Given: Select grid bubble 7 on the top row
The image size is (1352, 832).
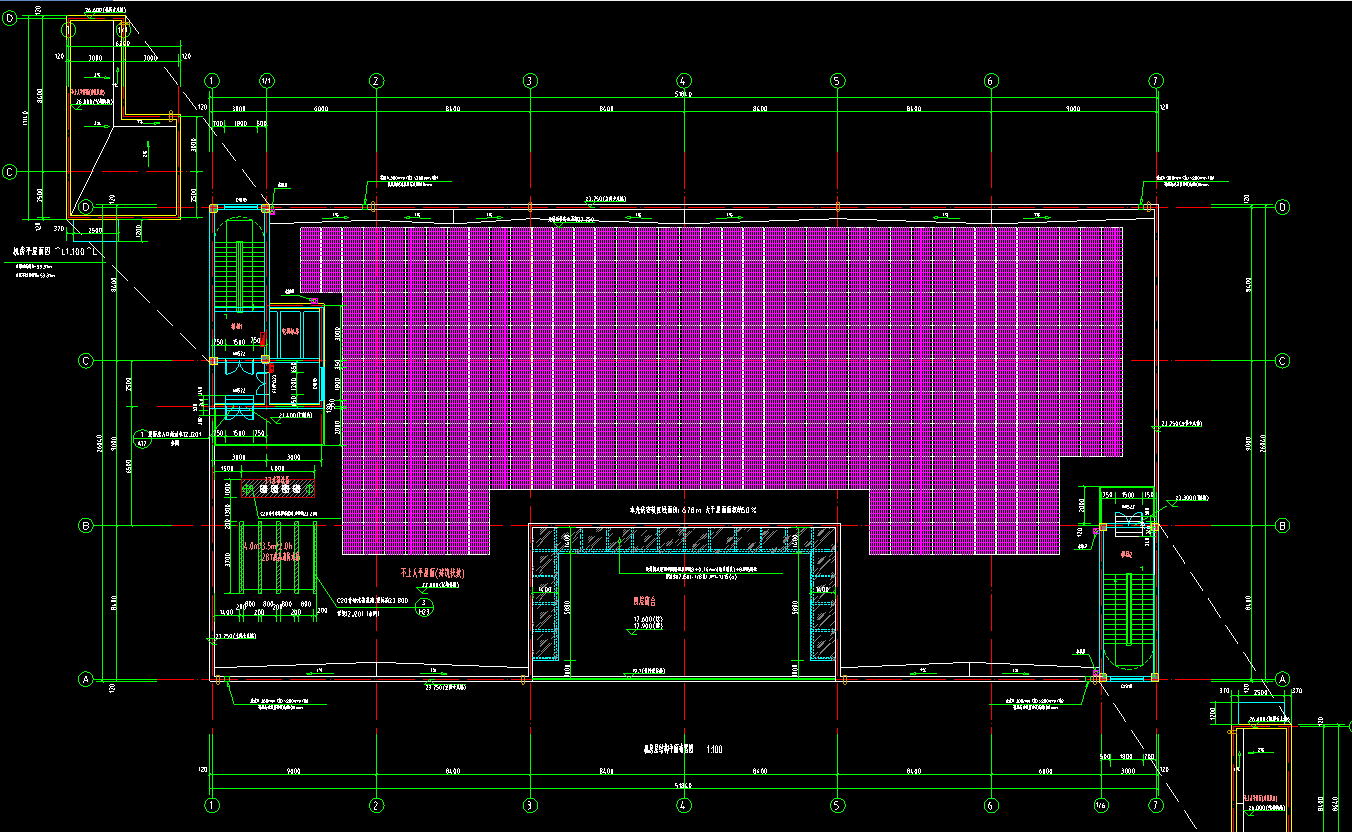Looking at the screenshot, I should coord(1156,80).
